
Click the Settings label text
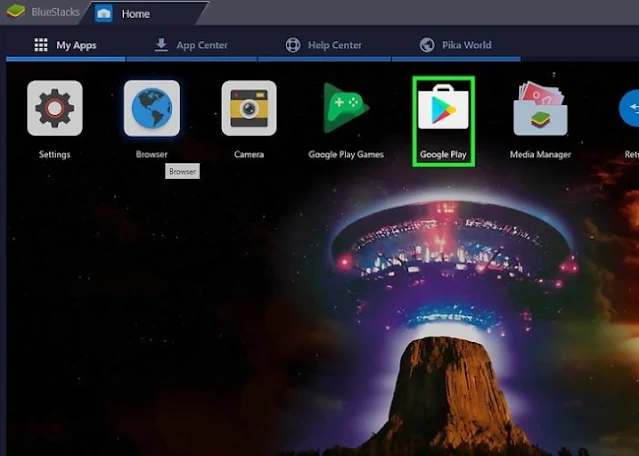pos(55,154)
